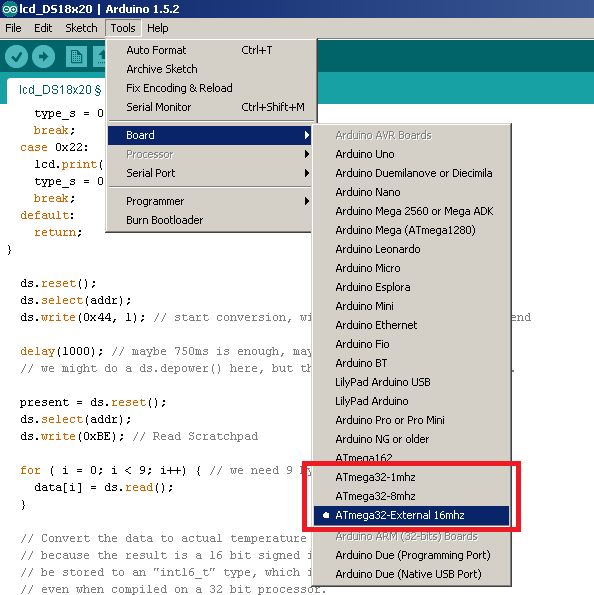Select Arduino Duemilanove or Diecimila board
The image size is (594, 595).
[411, 173]
